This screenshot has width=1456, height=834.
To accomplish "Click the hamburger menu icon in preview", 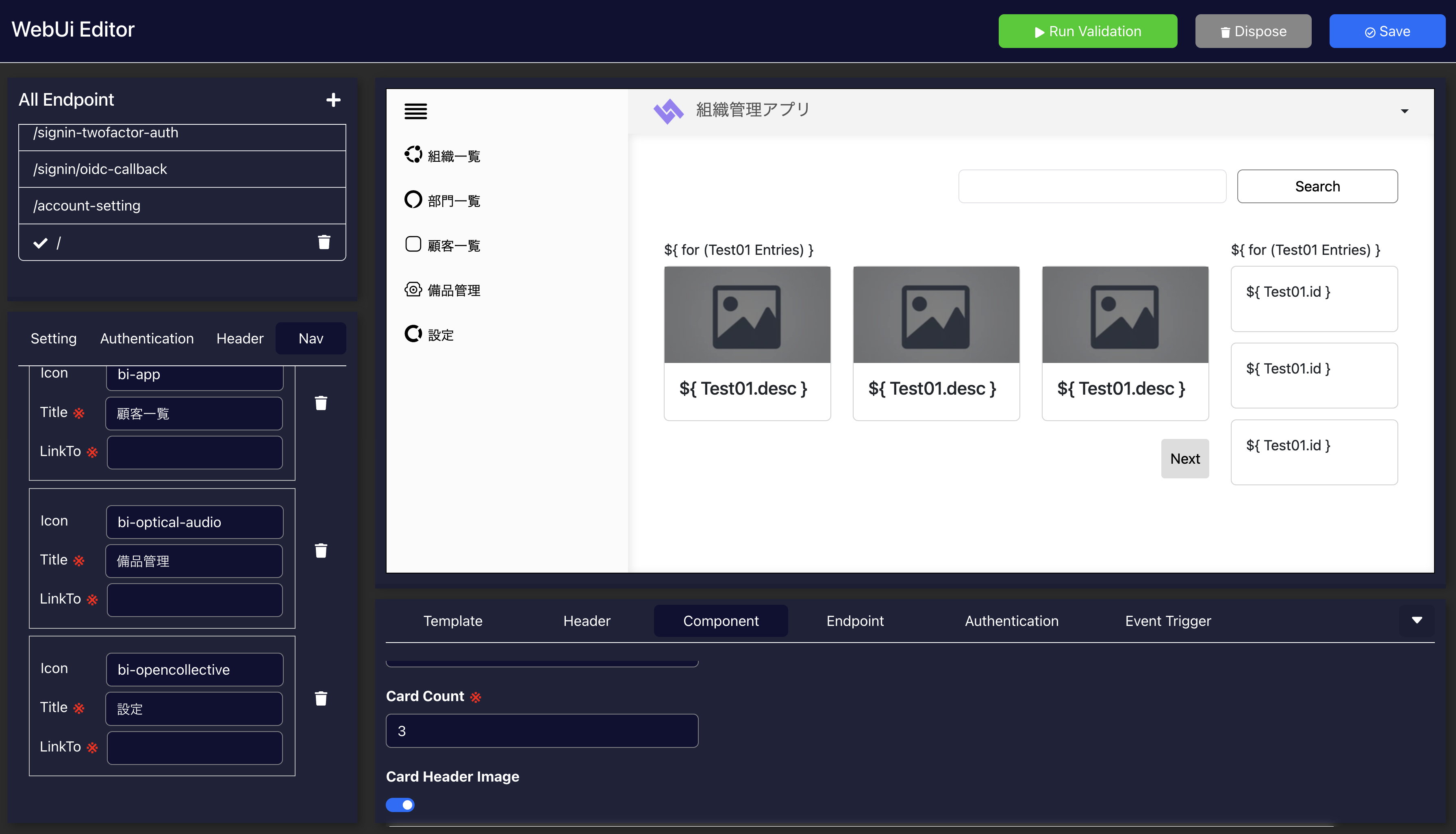I will 415,111.
